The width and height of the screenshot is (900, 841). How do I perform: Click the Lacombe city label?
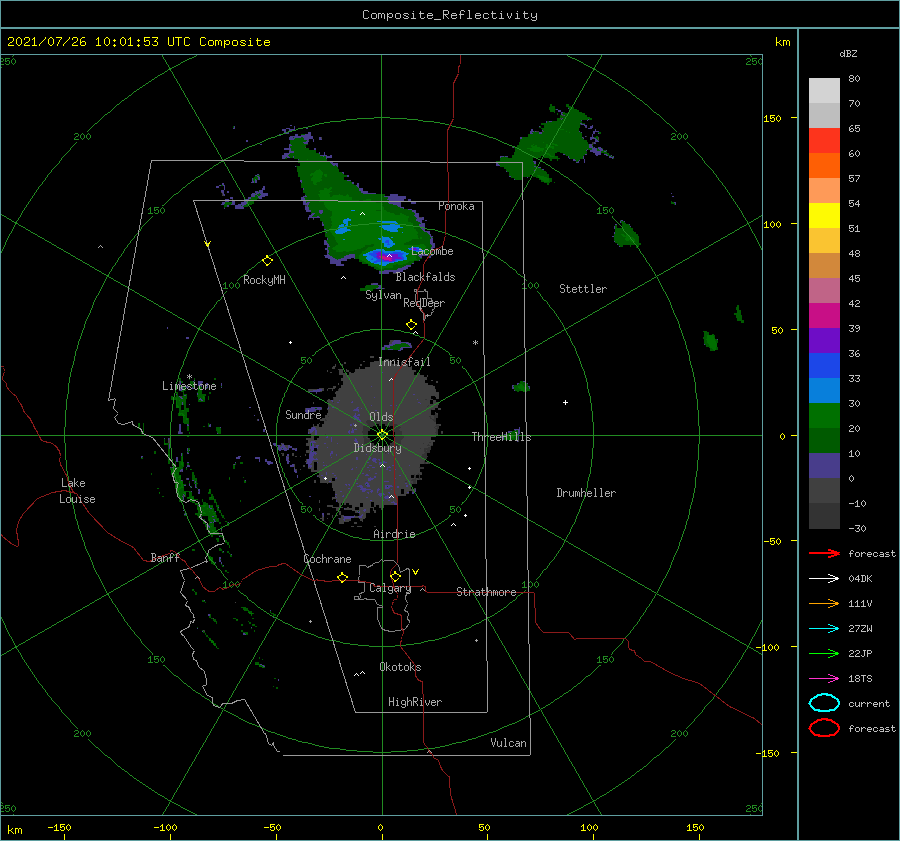432,251
